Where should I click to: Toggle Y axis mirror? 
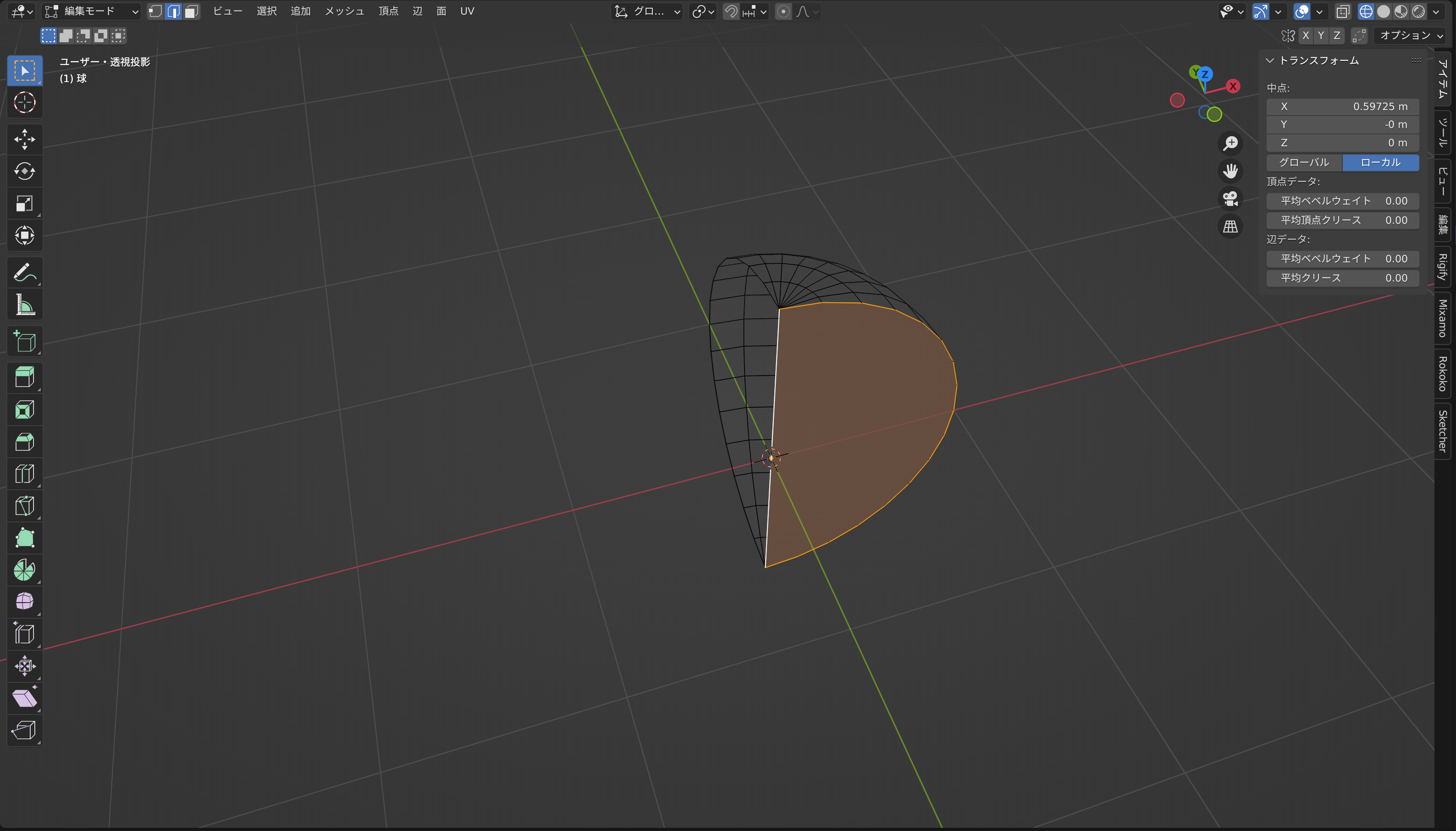(x=1321, y=35)
